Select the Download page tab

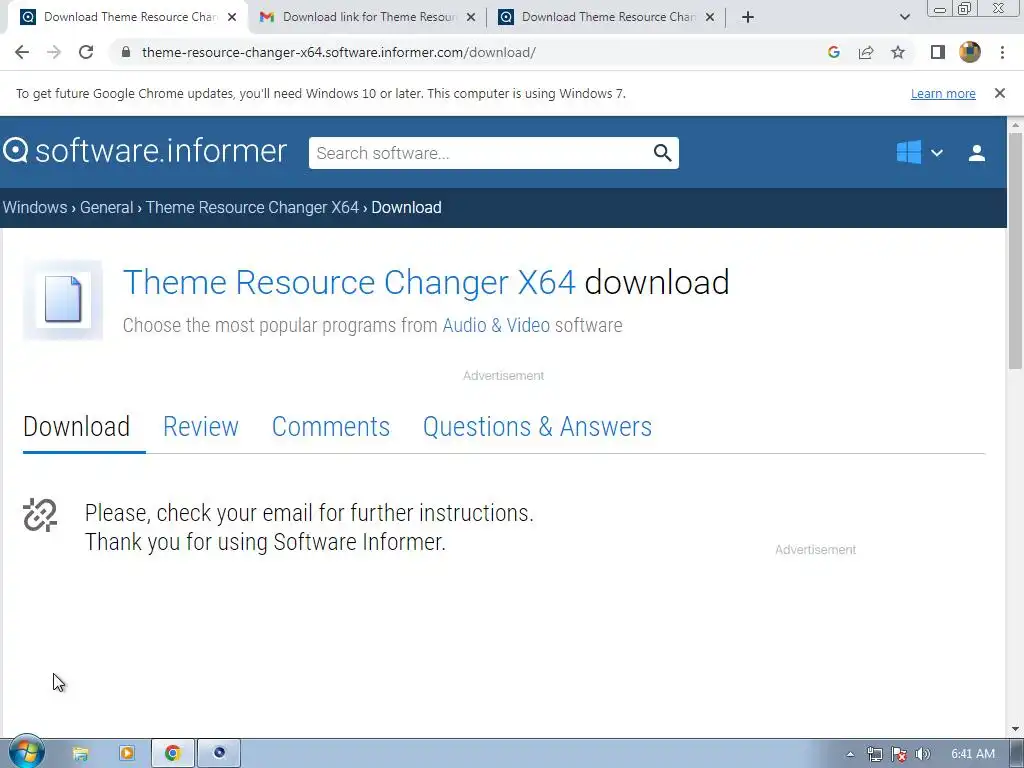pos(76,426)
